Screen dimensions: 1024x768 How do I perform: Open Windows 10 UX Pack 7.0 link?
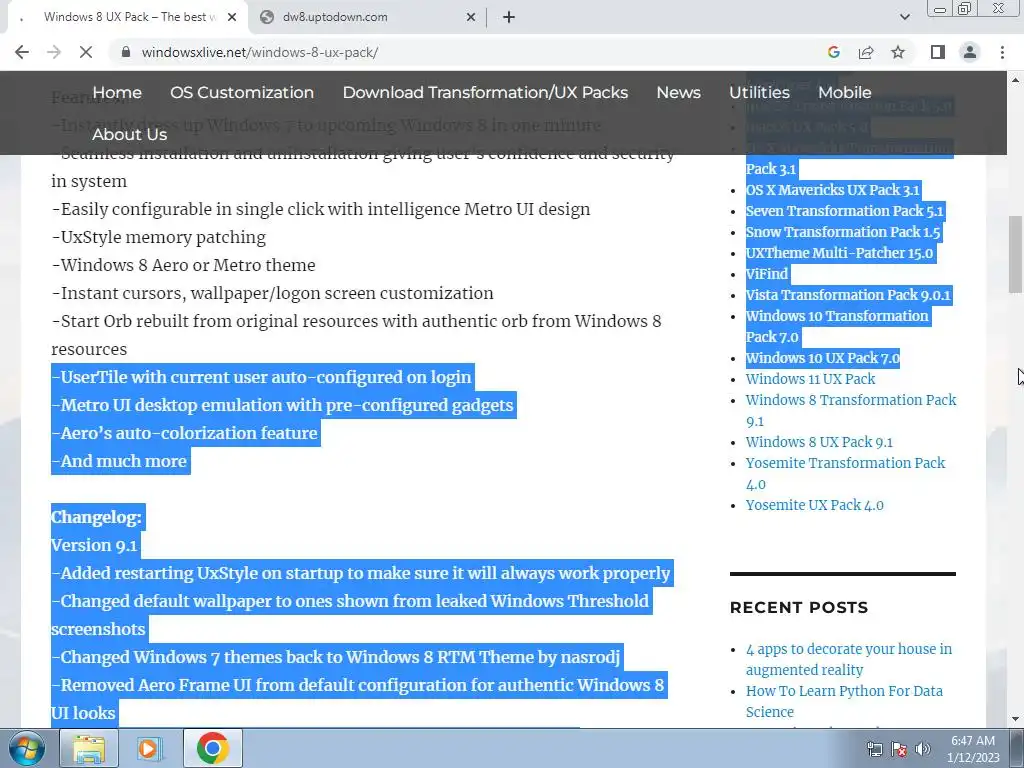pyautogui.click(x=823, y=358)
